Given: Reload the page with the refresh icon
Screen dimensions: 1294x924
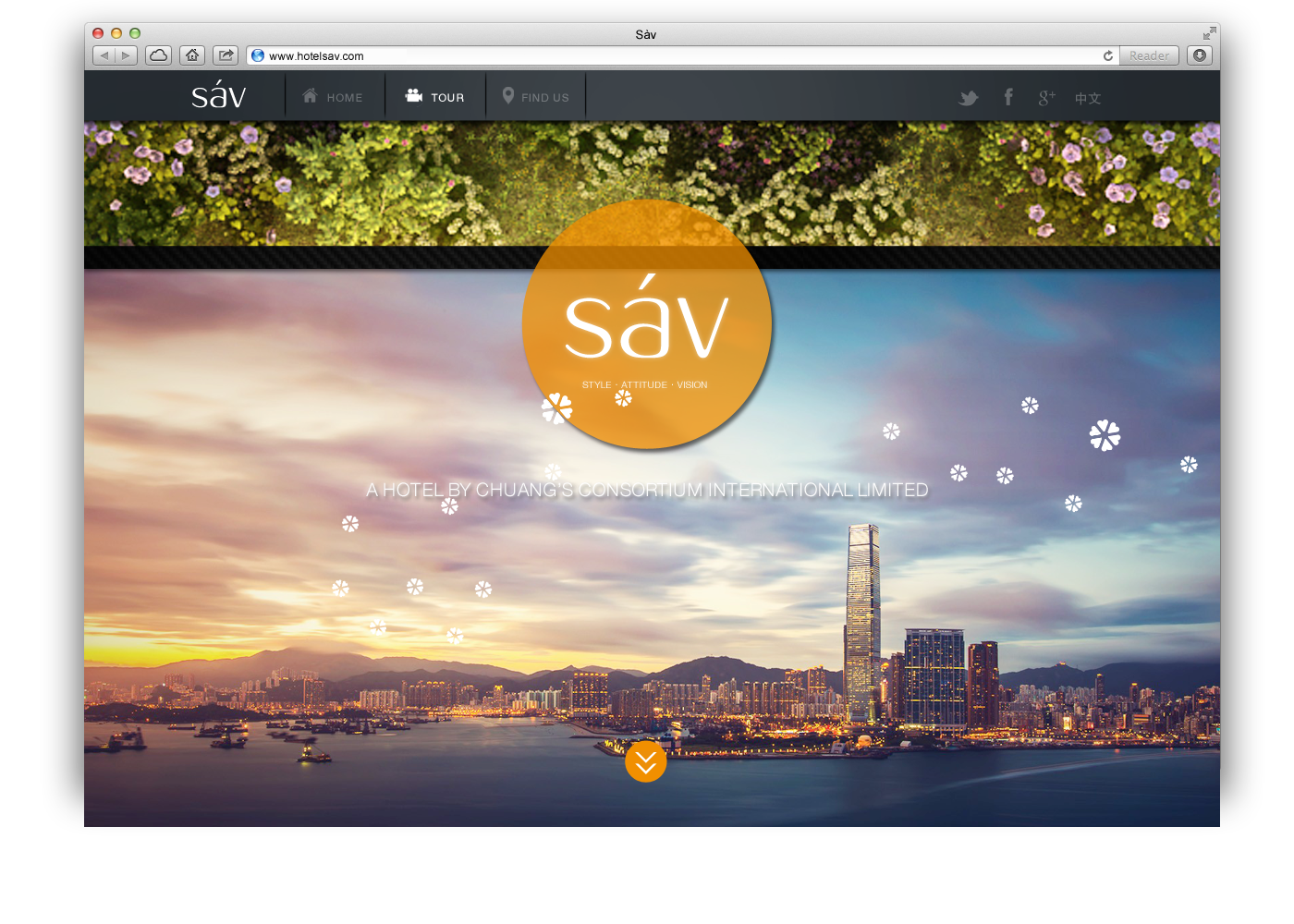Looking at the screenshot, I should pyautogui.click(x=1107, y=55).
